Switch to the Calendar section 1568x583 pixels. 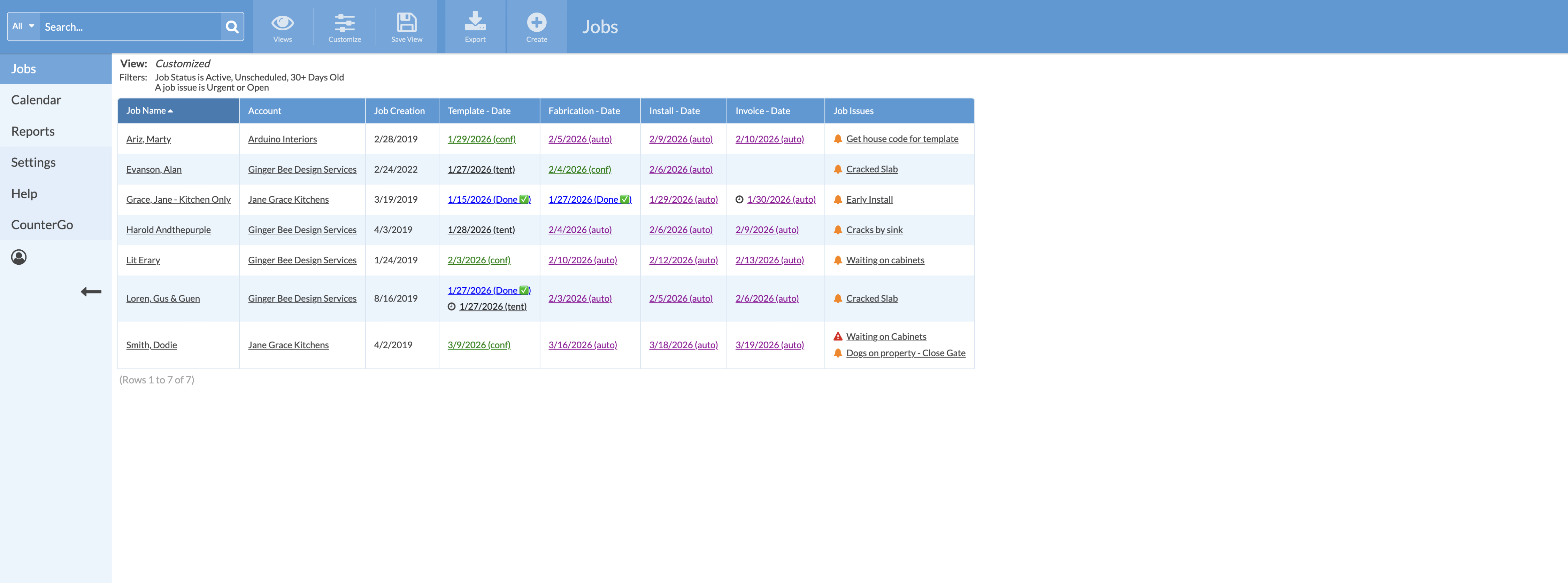[x=36, y=99]
